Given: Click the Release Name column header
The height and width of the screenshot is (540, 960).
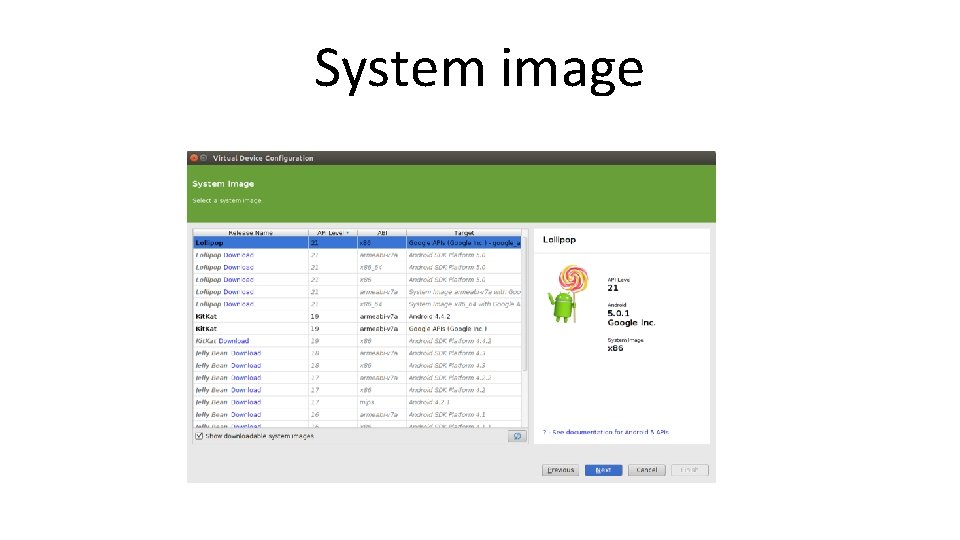Looking at the screenshot, I should click(x=250, y=233).
